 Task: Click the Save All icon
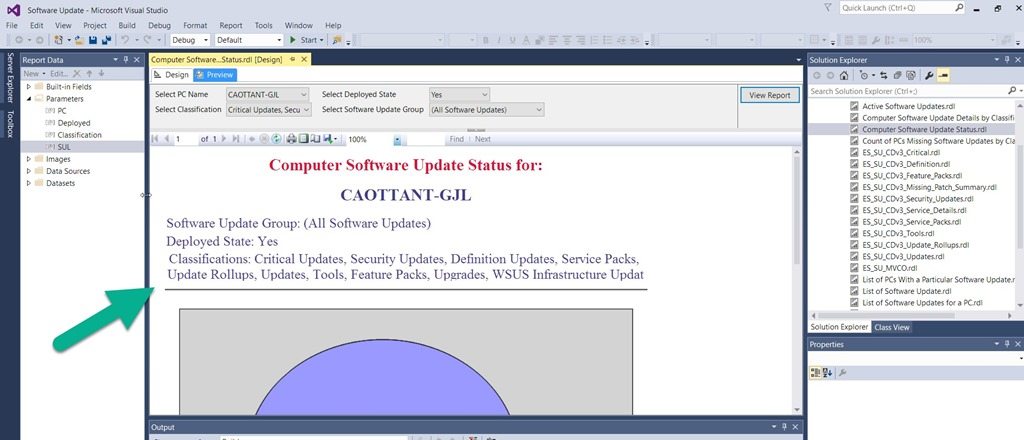point(106,40)
